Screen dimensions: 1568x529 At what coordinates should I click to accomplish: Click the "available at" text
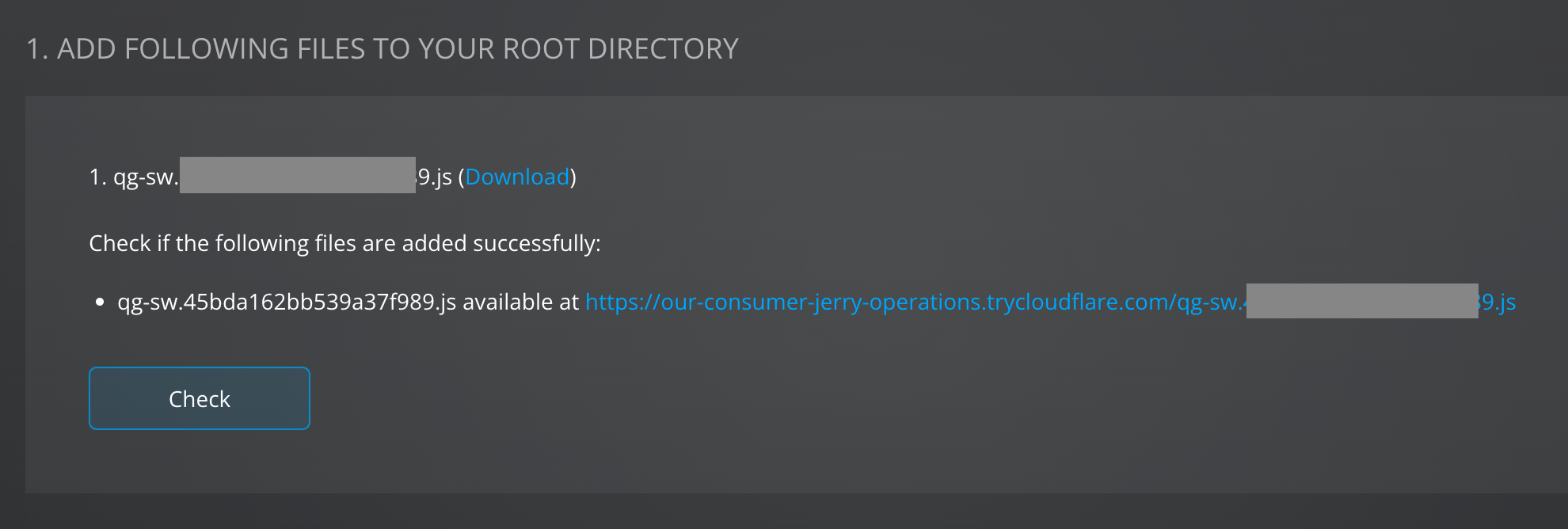[520, 302]
